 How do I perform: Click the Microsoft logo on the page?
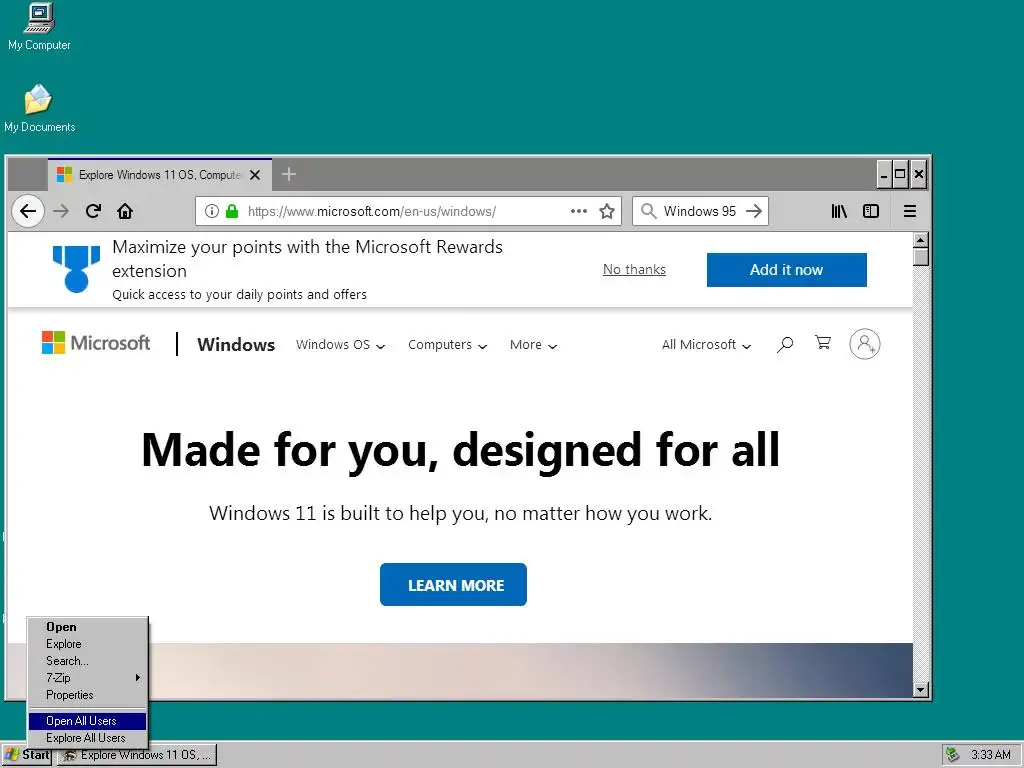click(x=96, y=343)
